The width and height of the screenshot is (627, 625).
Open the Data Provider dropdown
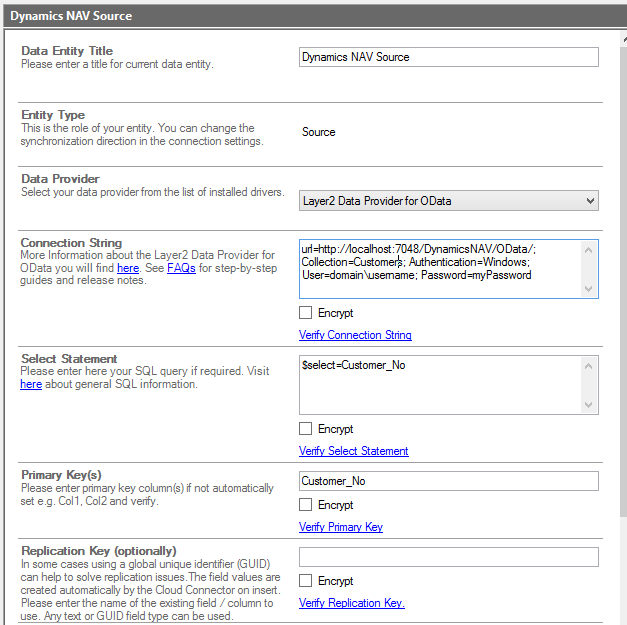tap(448, 201)
